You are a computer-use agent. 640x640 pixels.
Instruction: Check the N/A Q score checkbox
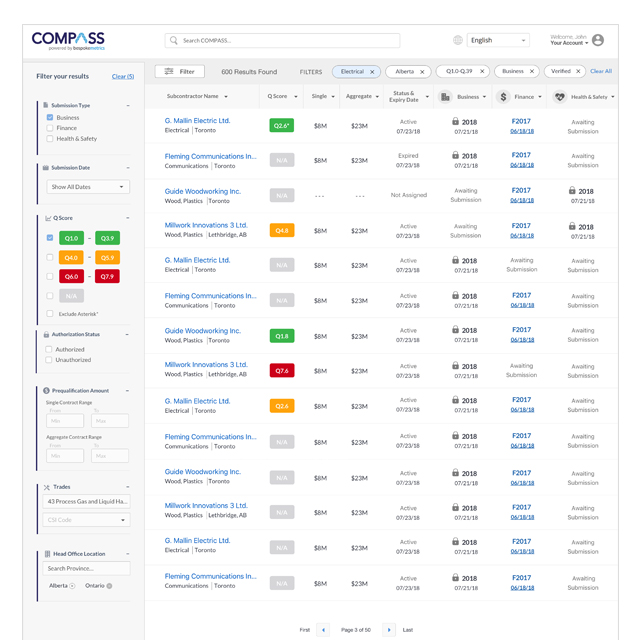point(50,296)
